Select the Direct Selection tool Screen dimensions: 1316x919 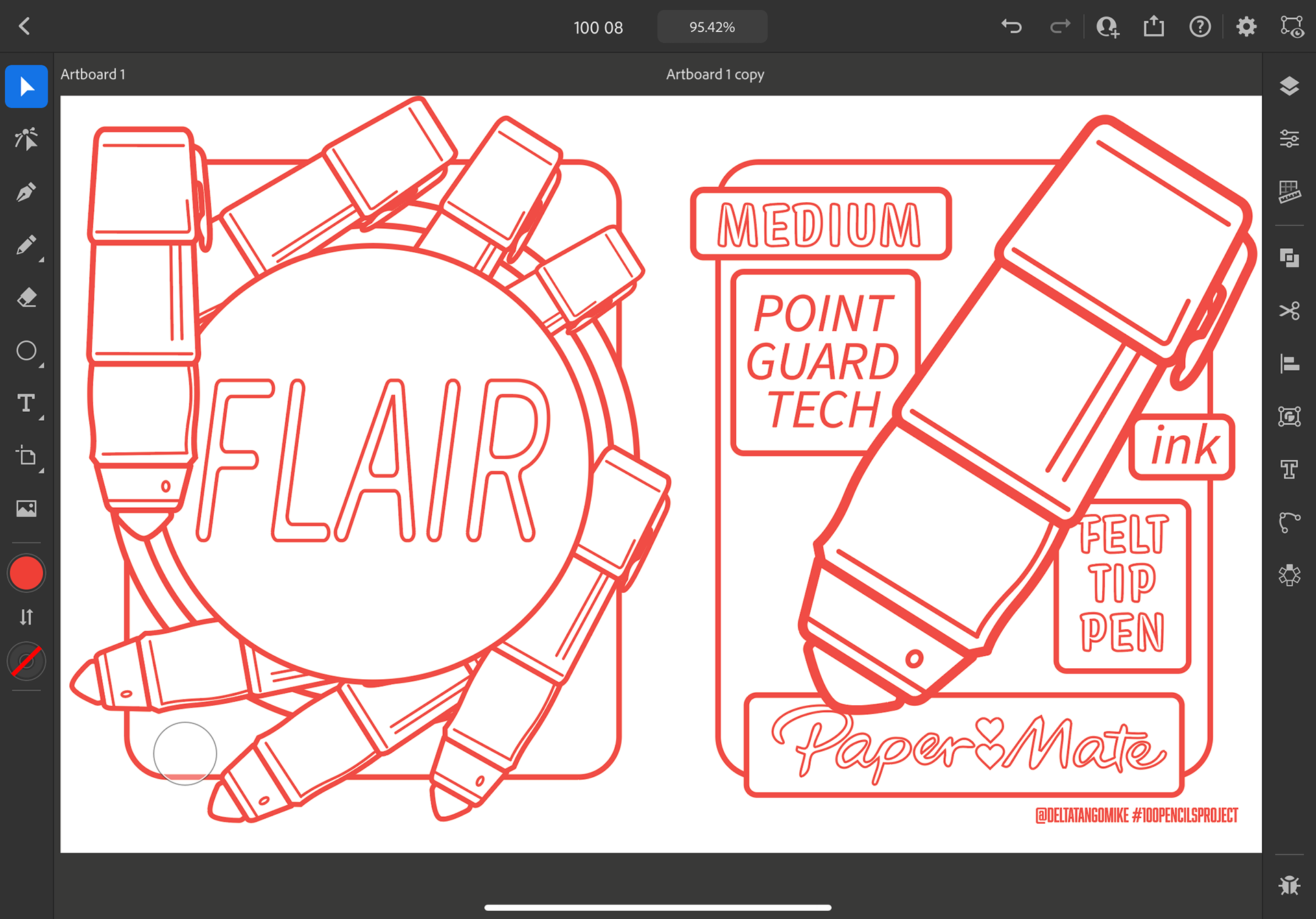(x=27, y=139)
